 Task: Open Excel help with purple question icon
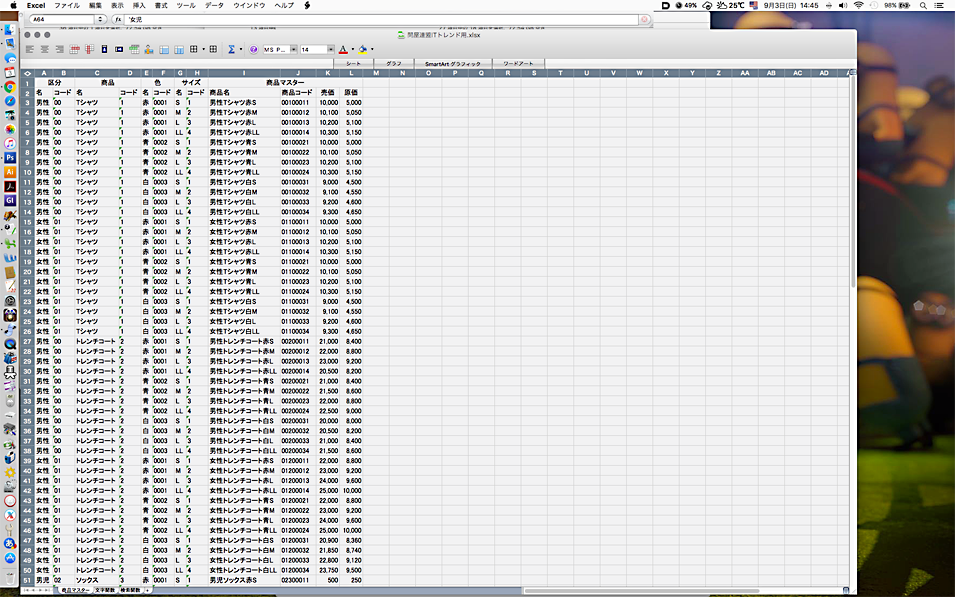click(x=253, y=49)
